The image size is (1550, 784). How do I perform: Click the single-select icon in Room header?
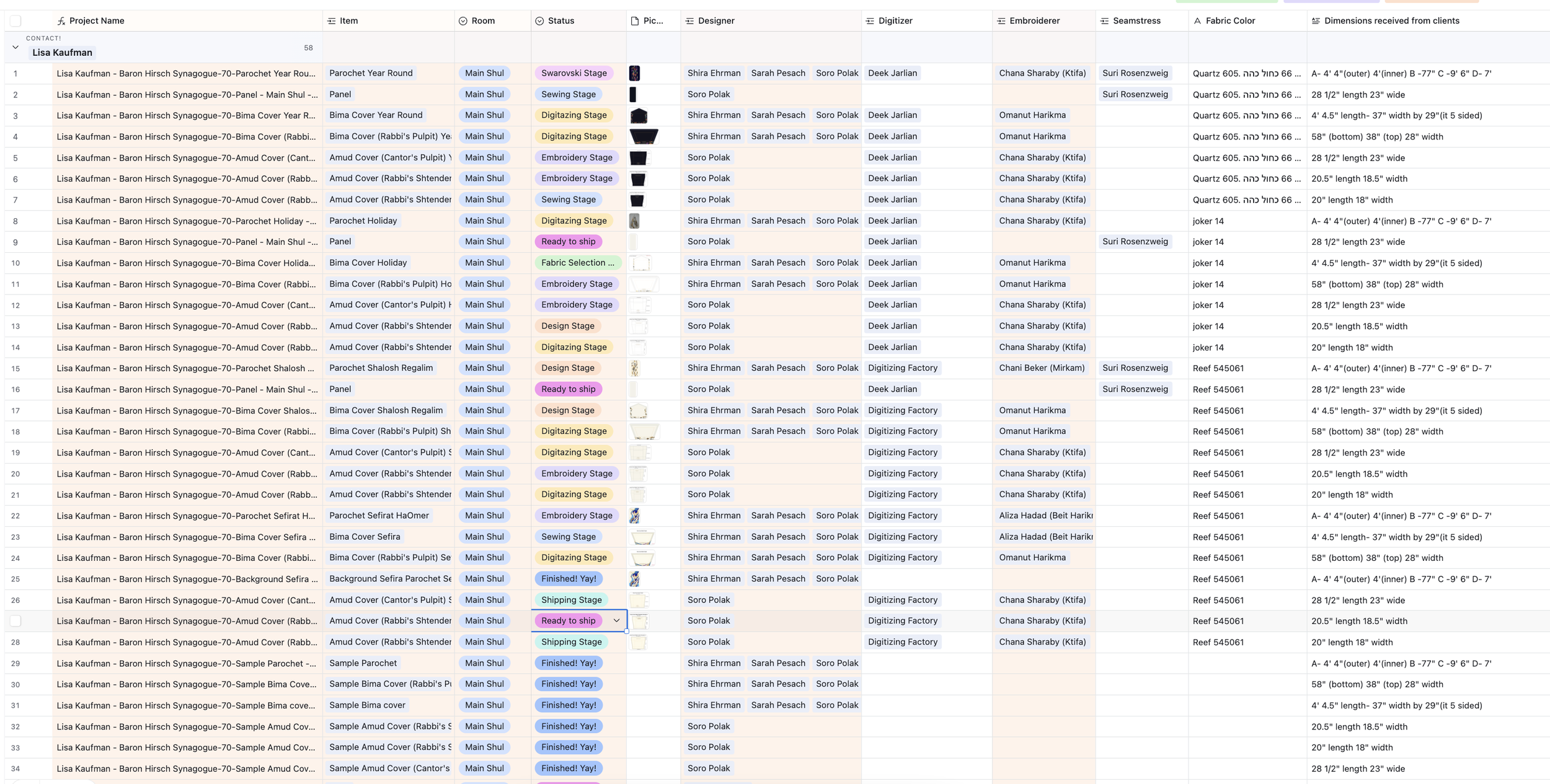(463, 21)
